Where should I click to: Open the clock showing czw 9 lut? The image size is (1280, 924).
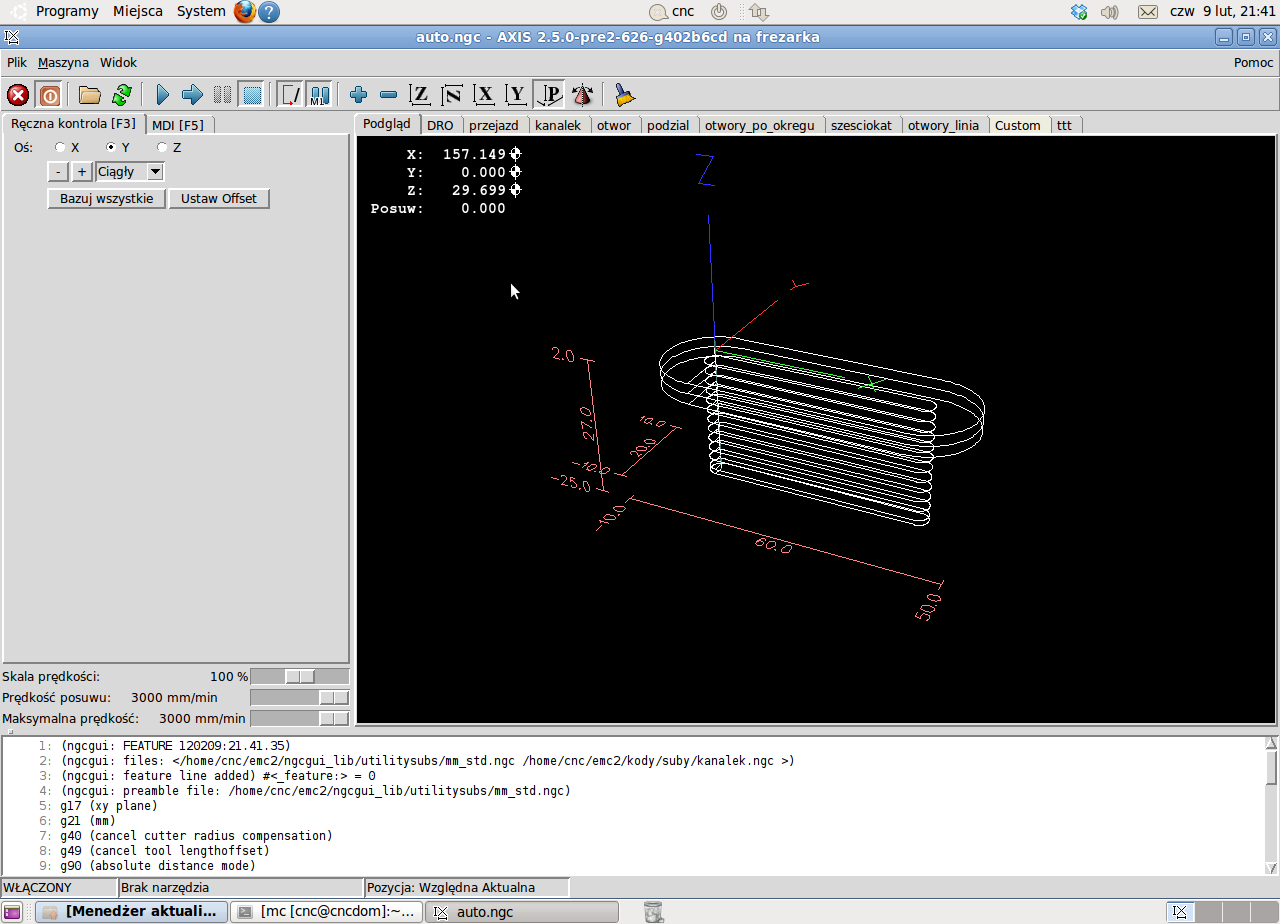[x=1222, y=12]
